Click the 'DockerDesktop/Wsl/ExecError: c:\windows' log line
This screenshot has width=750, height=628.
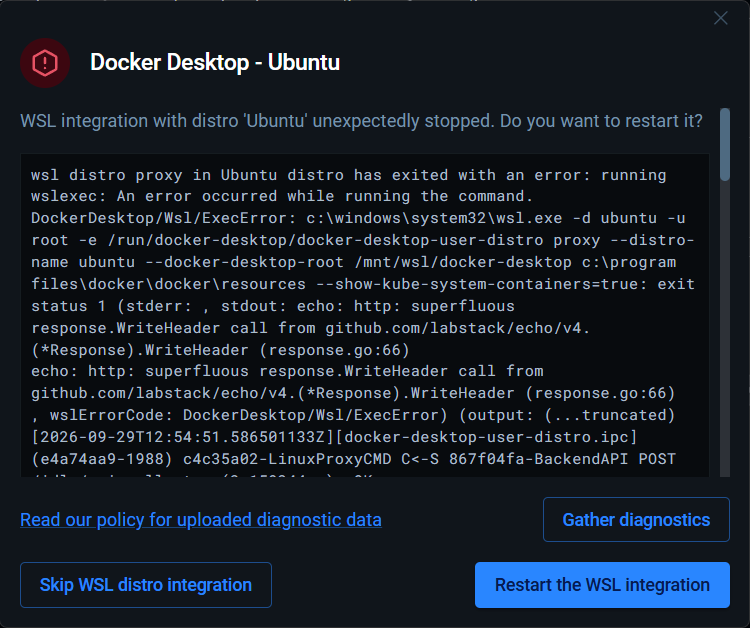point(358,218)
